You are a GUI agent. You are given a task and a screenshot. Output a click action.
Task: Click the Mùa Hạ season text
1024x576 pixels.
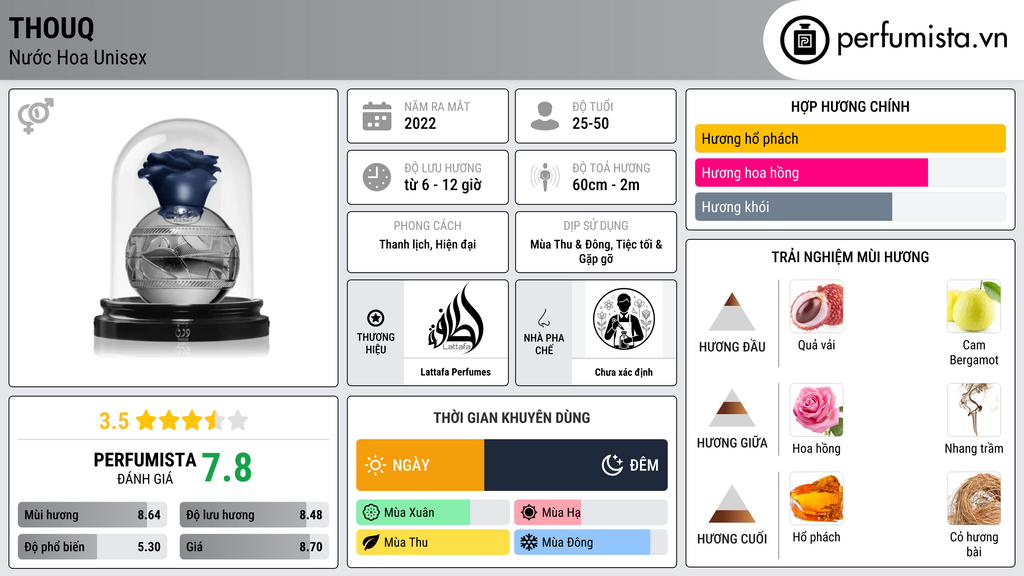[x=561, y=513]
